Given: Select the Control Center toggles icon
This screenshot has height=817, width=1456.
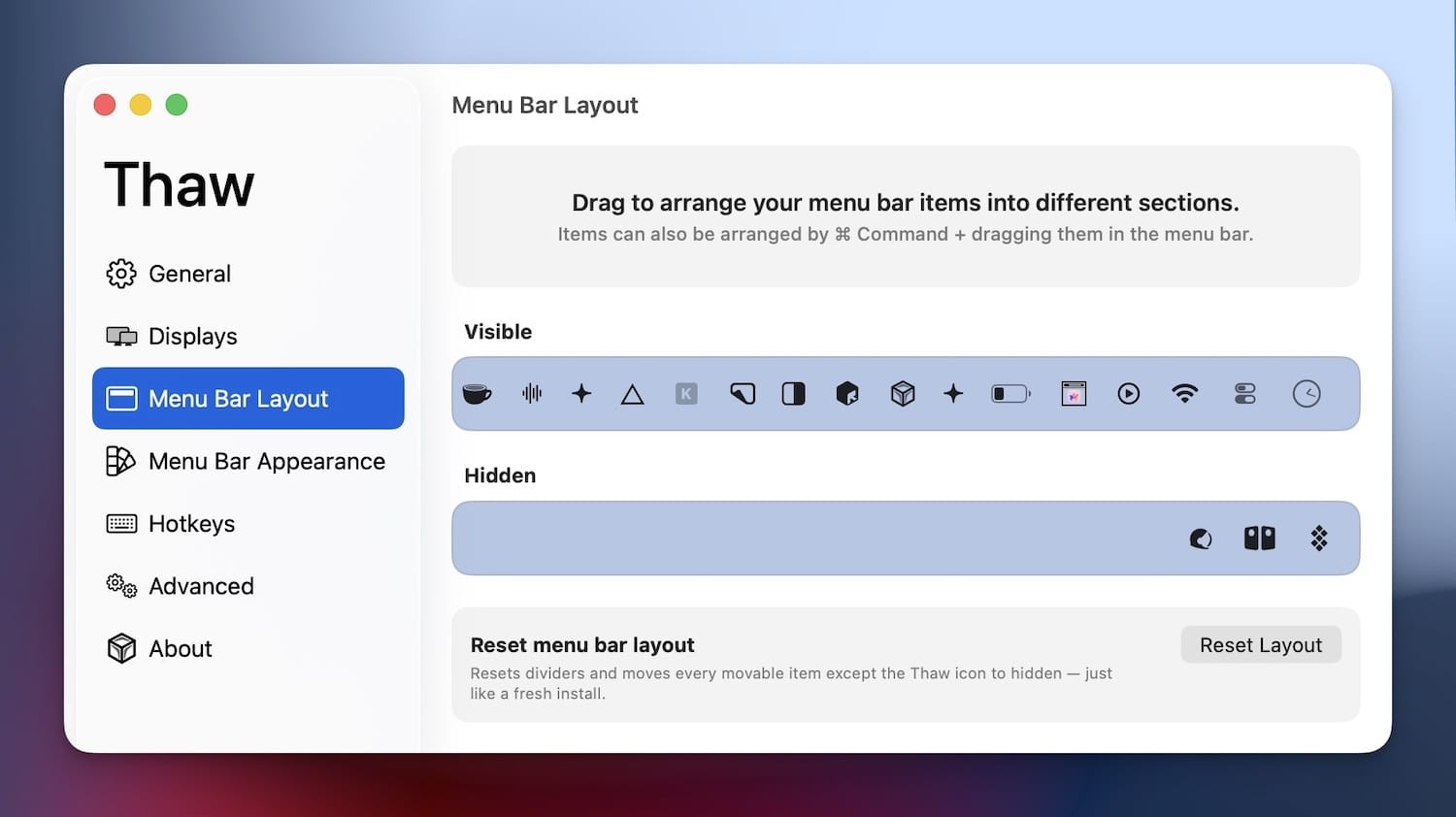Looking at the screenshot, I should (1245, 393).
